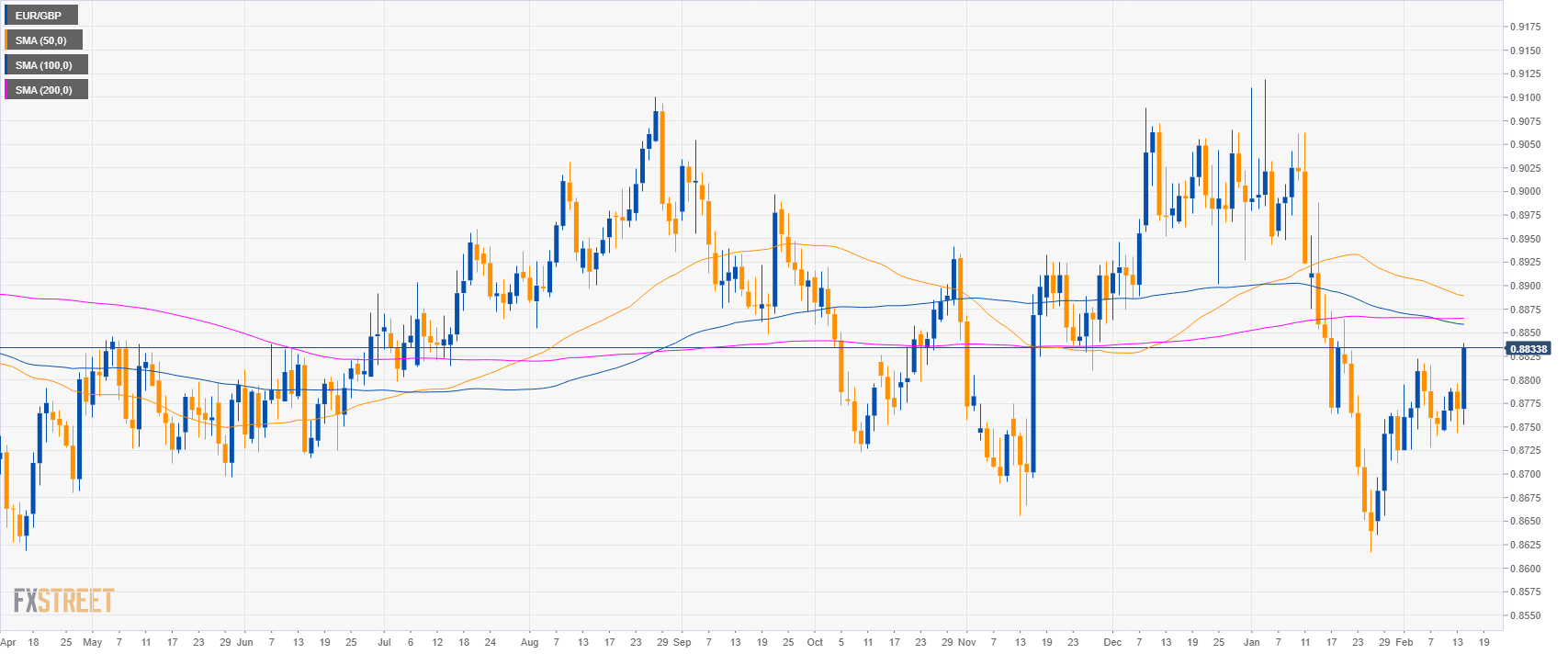Click the 0.9000 price axis label

point(1526,192)
